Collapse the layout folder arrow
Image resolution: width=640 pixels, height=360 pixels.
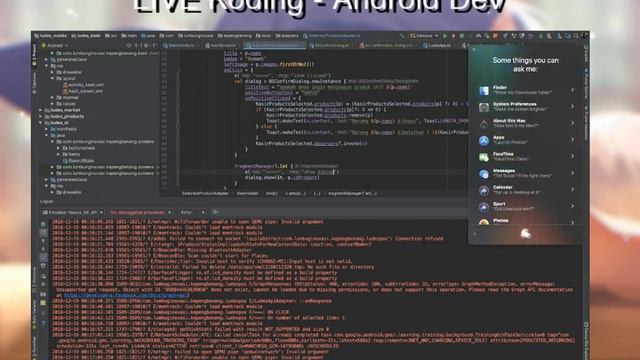tap(53, 78)
